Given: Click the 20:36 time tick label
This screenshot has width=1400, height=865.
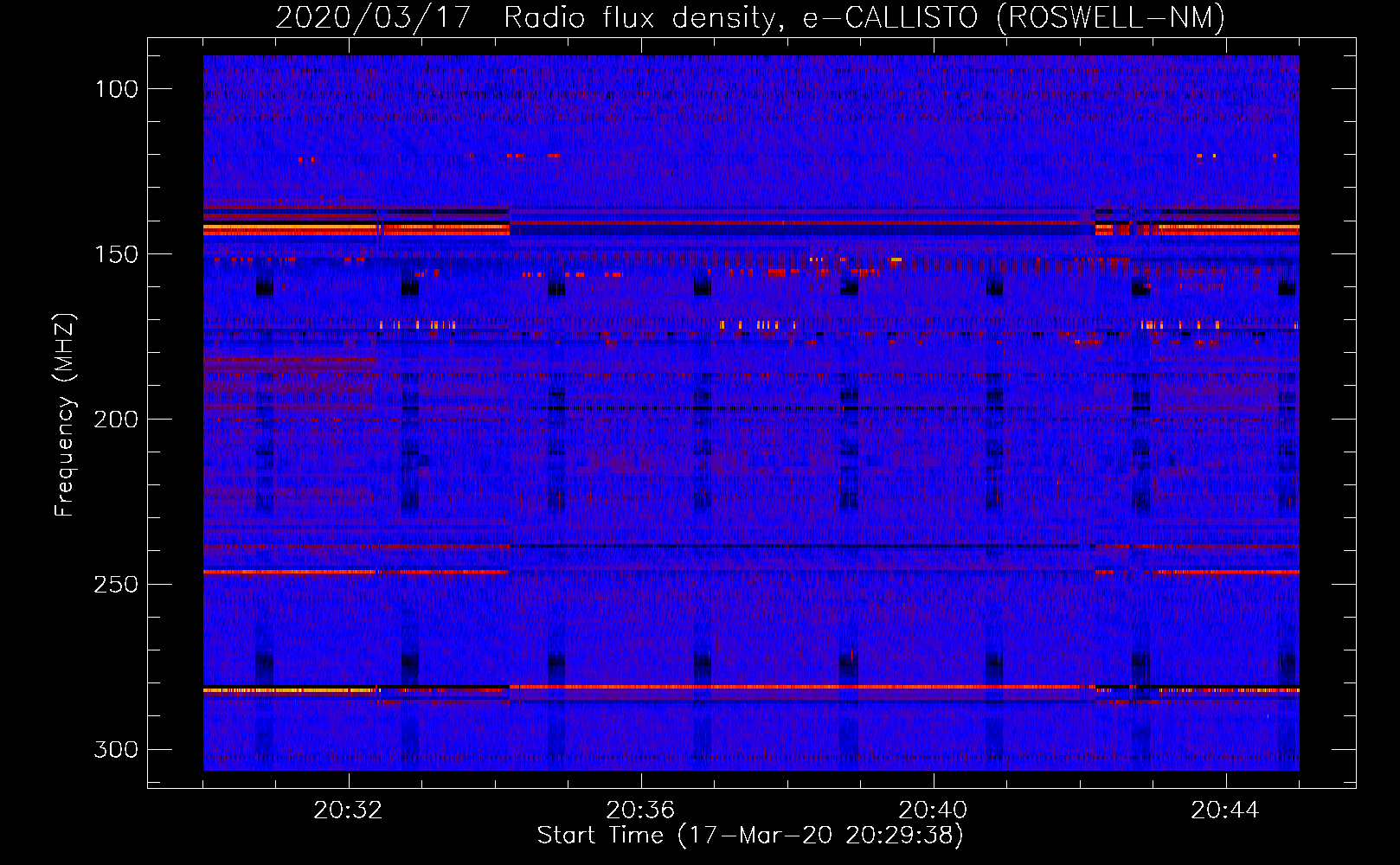Looking at the screenshot, I should (640, 811).
